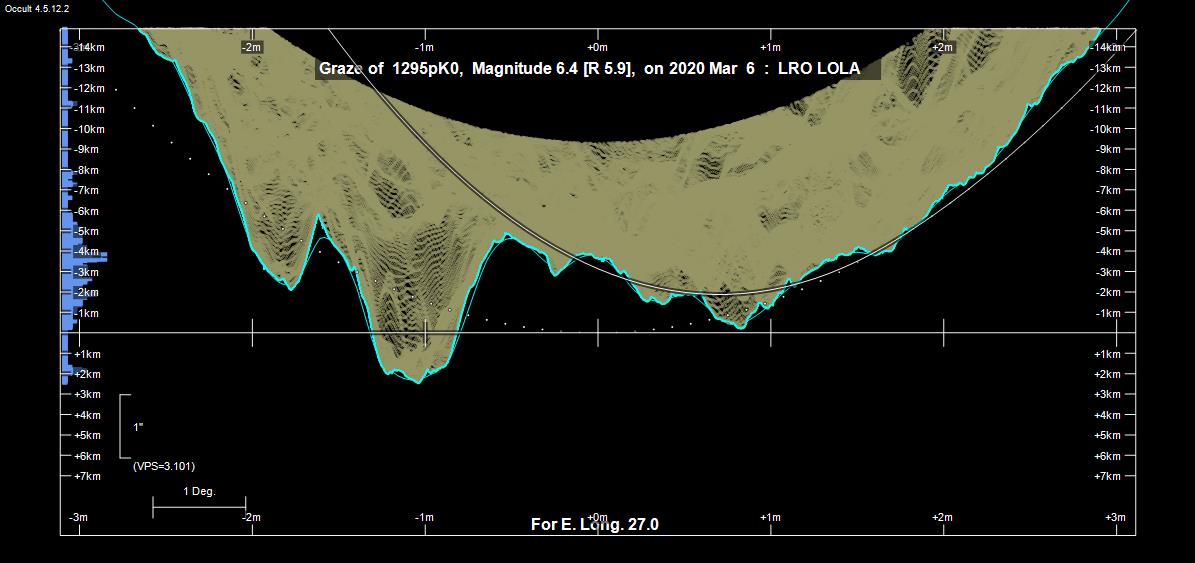This screenshot has width=1195, height=563.
Task: Click the +2m time marker at top
Action: (x=942, y=47)
